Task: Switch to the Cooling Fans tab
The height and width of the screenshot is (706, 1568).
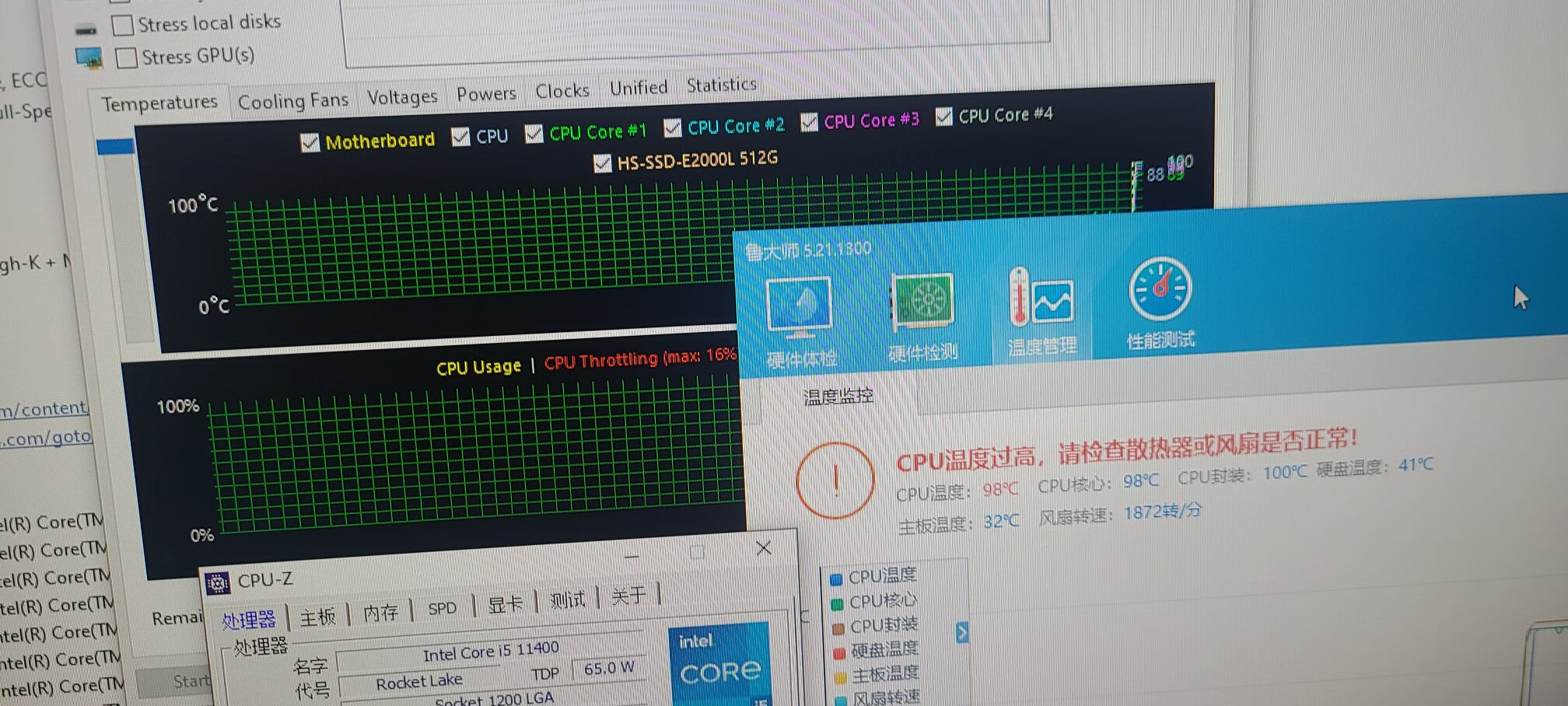Action: (293, 100)
